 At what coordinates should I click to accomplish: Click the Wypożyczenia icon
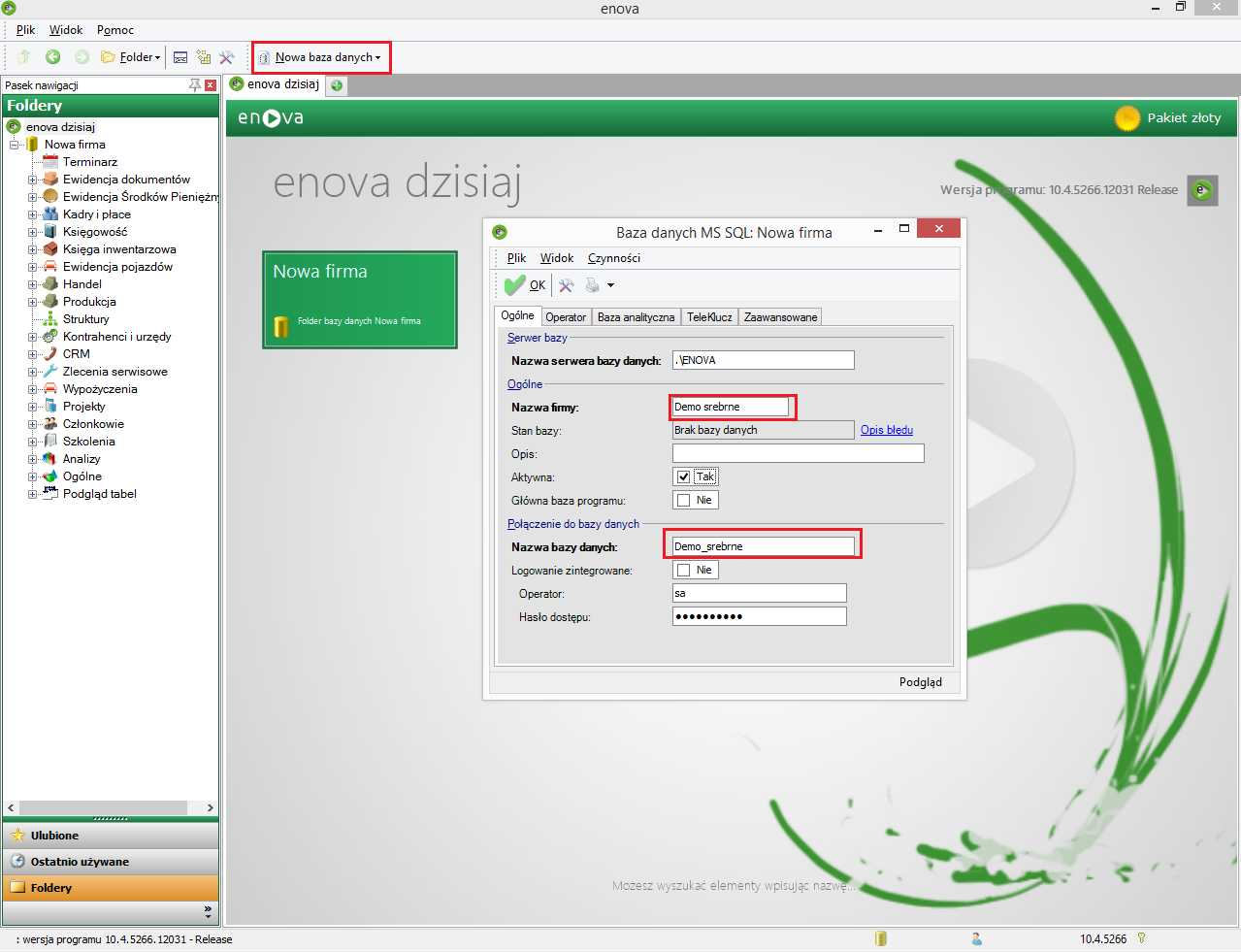click(50, 389)
